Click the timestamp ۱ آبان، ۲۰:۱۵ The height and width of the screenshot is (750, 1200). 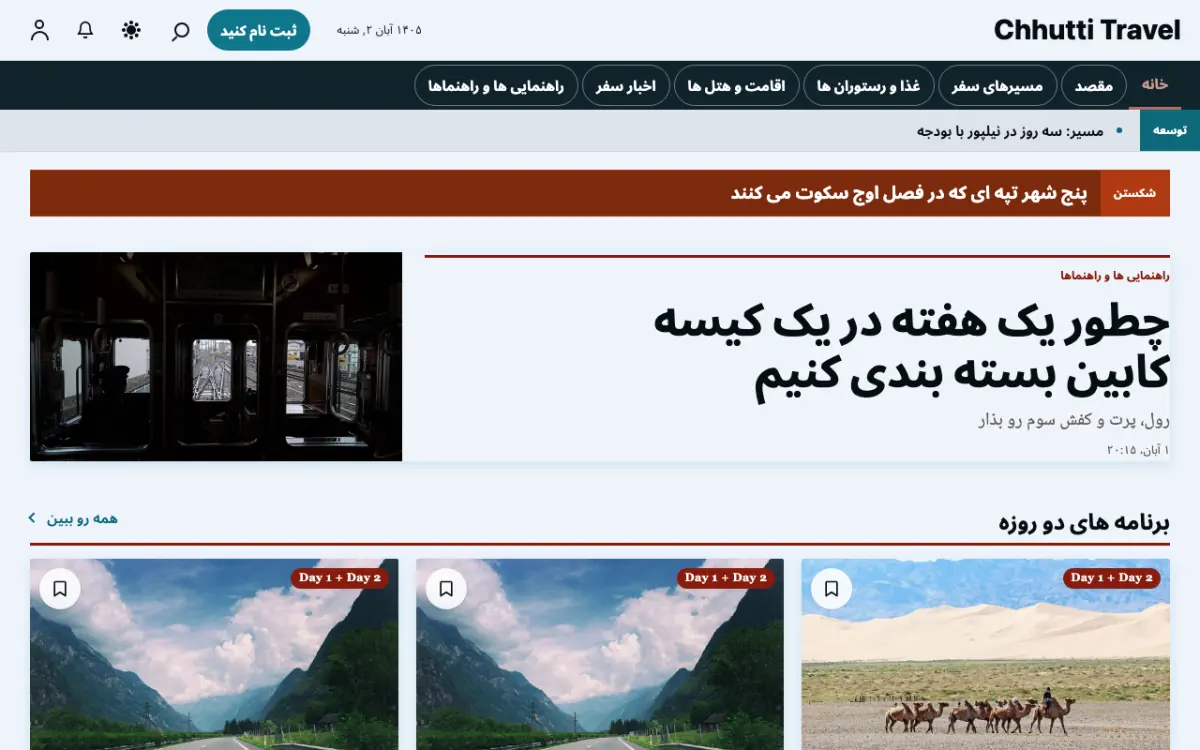(x=1138, y=451)
